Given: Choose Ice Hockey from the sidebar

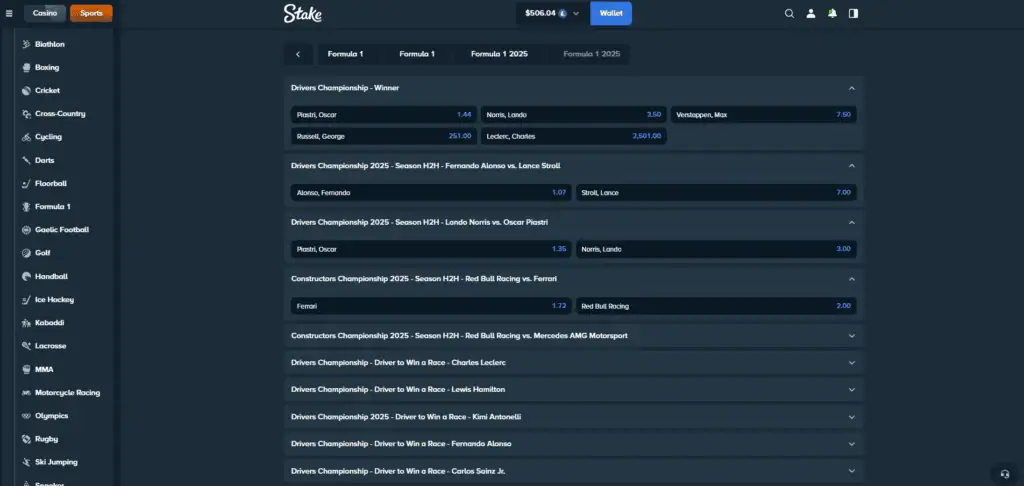Looking at the screenshot, I should pyautogui.click(x=55, y=300).
